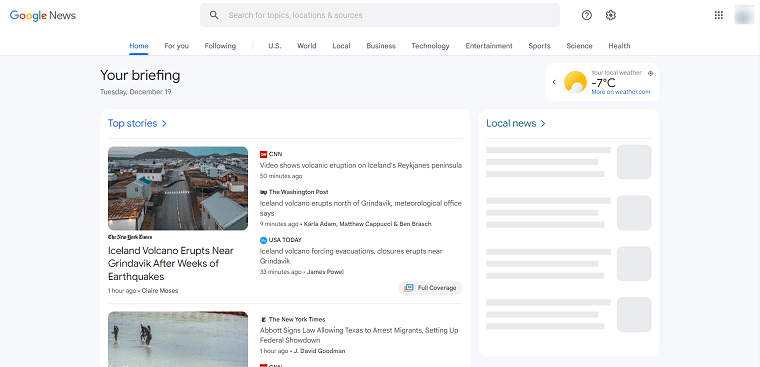
Task: Click the USA TODAY source logo icon
Action: click(263, 240)
